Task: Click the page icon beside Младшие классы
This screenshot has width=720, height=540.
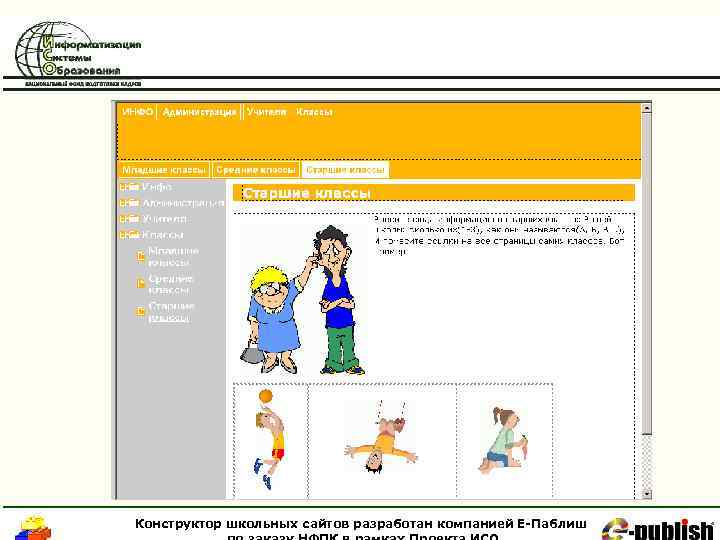Action: tap(141, 256)
